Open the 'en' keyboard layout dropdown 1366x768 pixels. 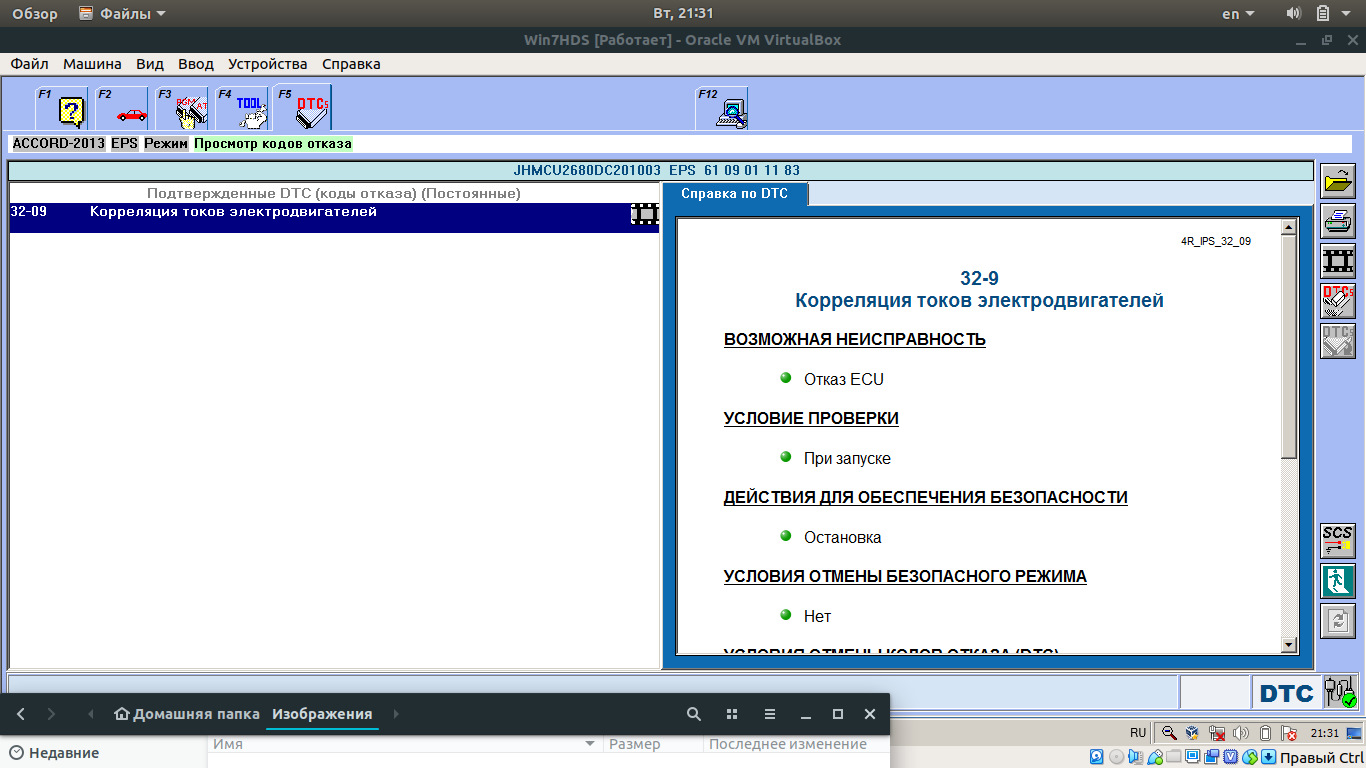(x=1238, y=14)
